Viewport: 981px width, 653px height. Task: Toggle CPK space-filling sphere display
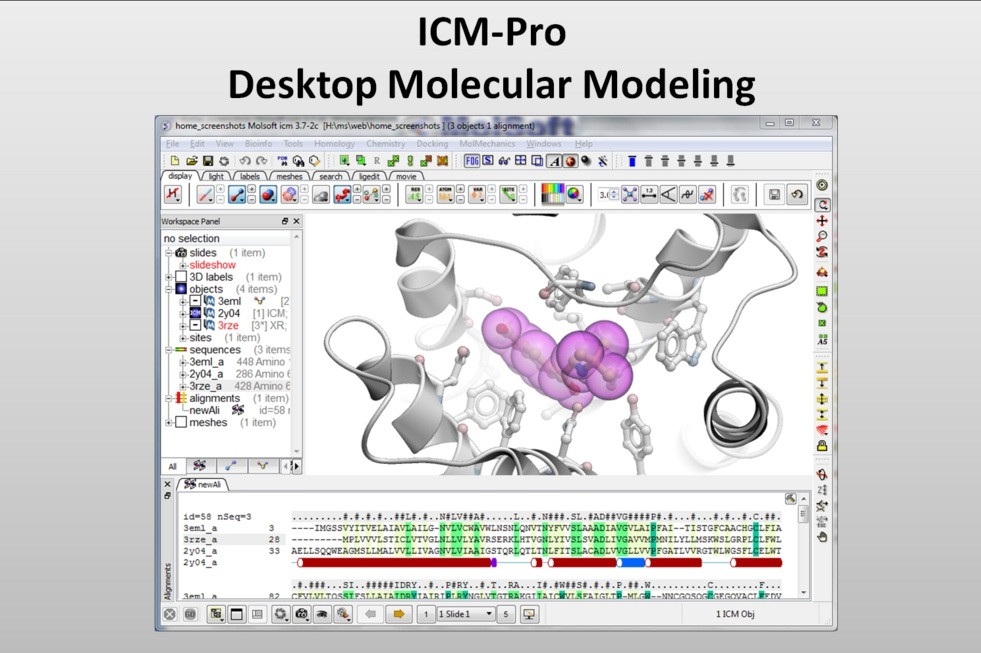[x=268, y=195]
